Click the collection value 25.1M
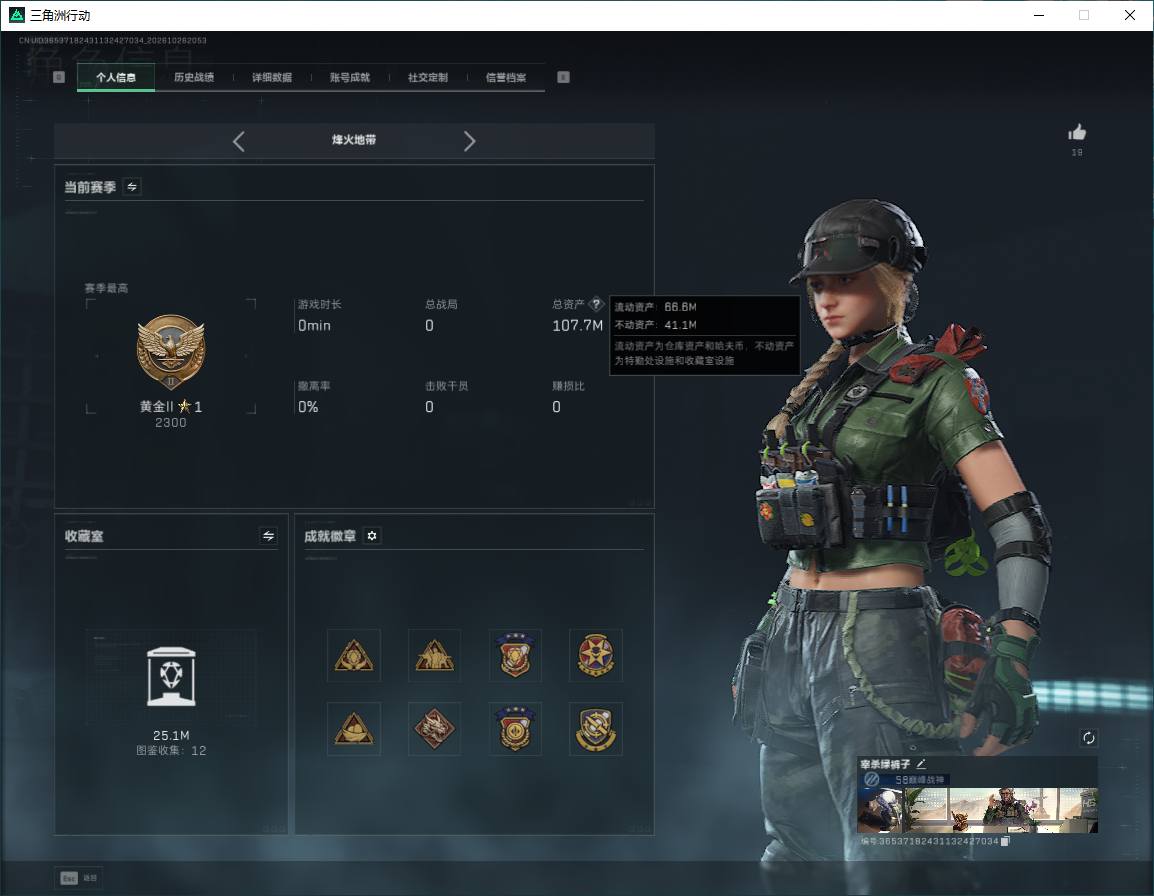 (x=171, y=736)
